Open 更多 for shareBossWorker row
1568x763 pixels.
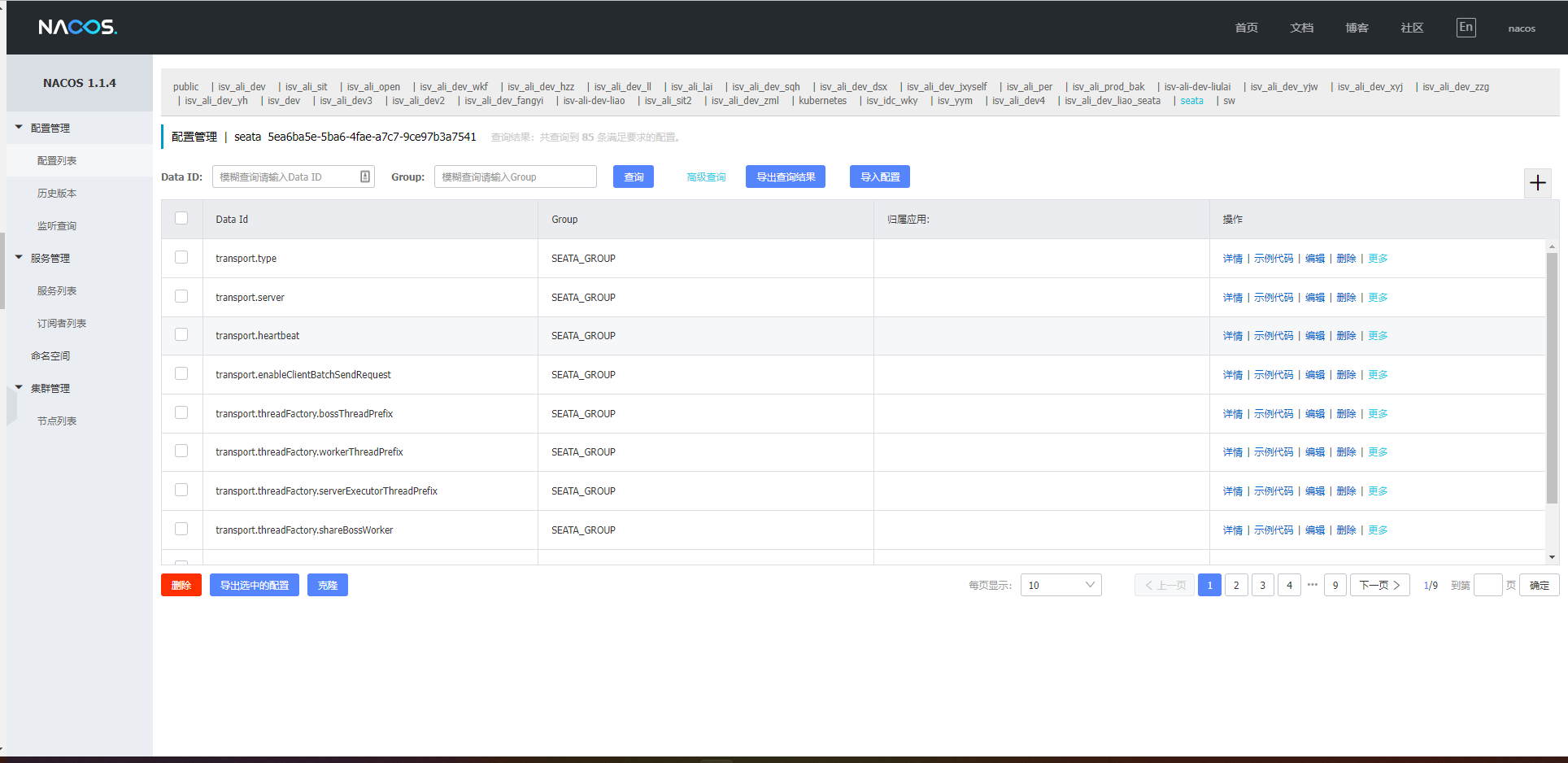pyautogui.click(x=1378, y=530)
